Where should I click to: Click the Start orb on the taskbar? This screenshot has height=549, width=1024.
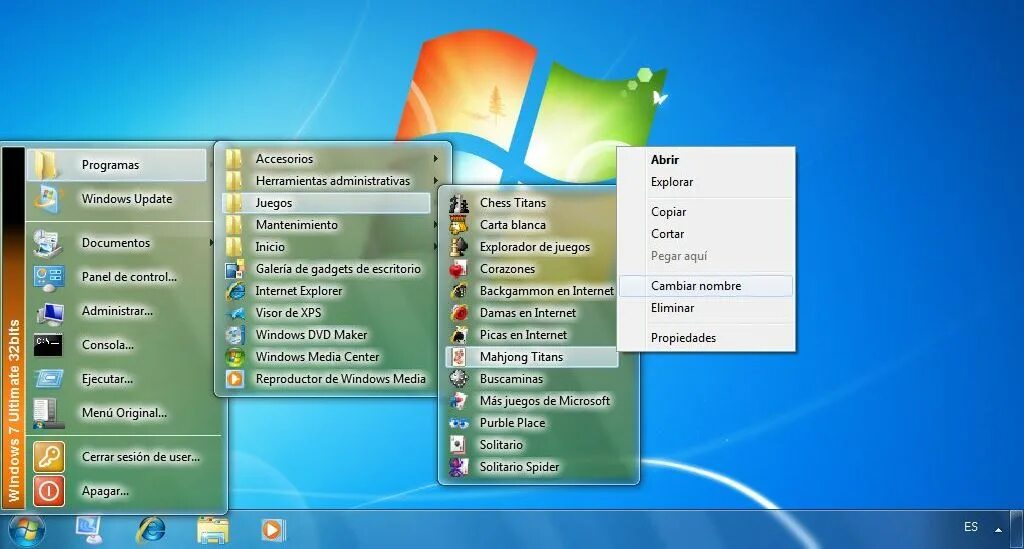pyautogui.click(x=27, y=531)
